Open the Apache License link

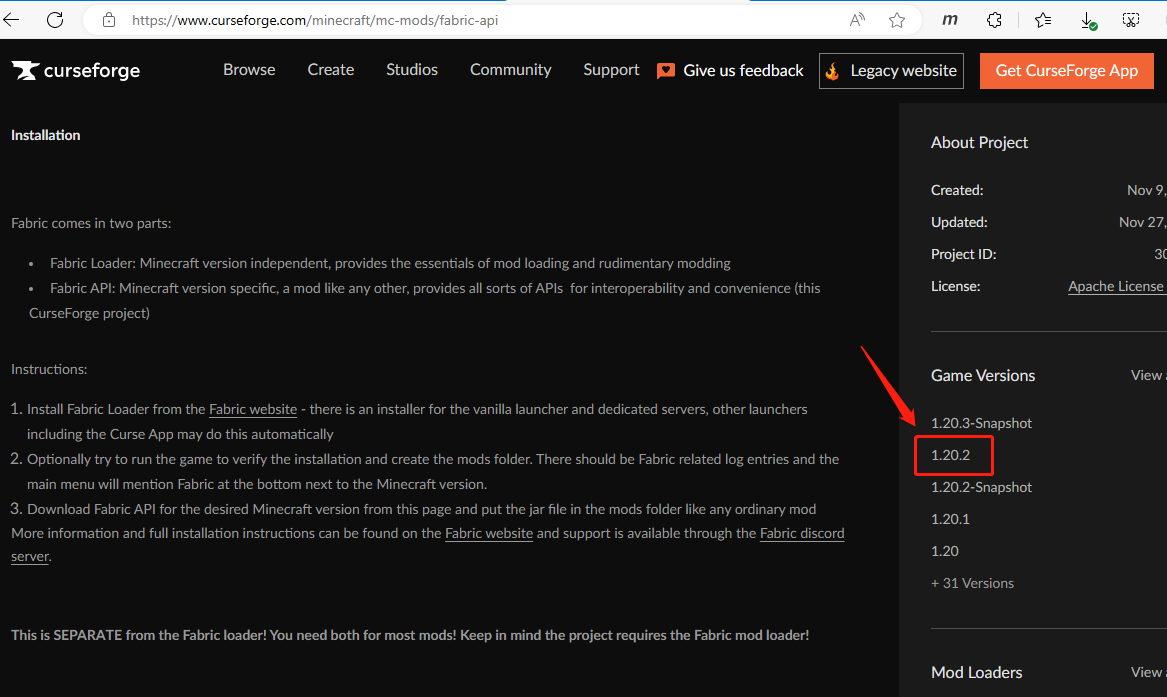(1117, 286)
